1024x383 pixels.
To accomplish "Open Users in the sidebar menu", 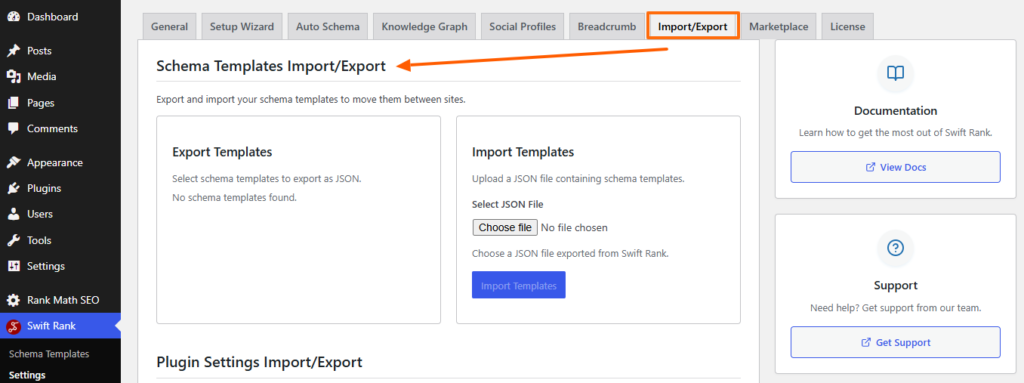I will point(60,214).
